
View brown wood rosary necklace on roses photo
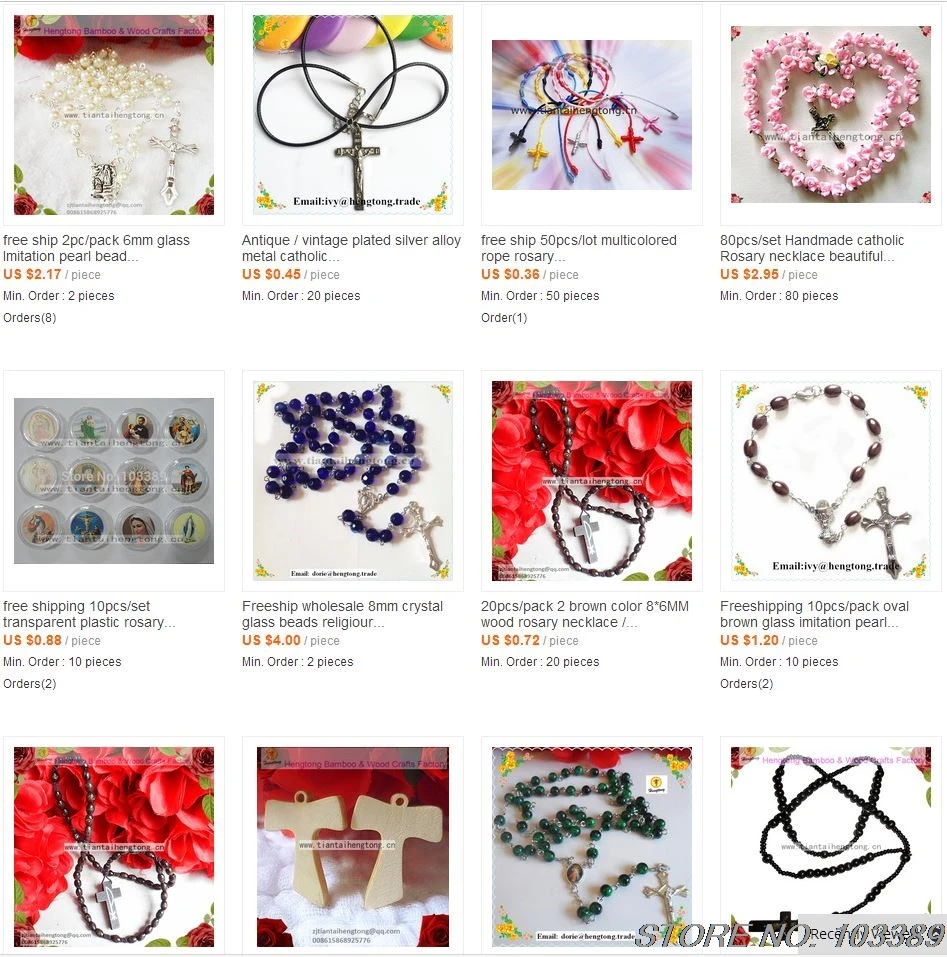(592, 481)
